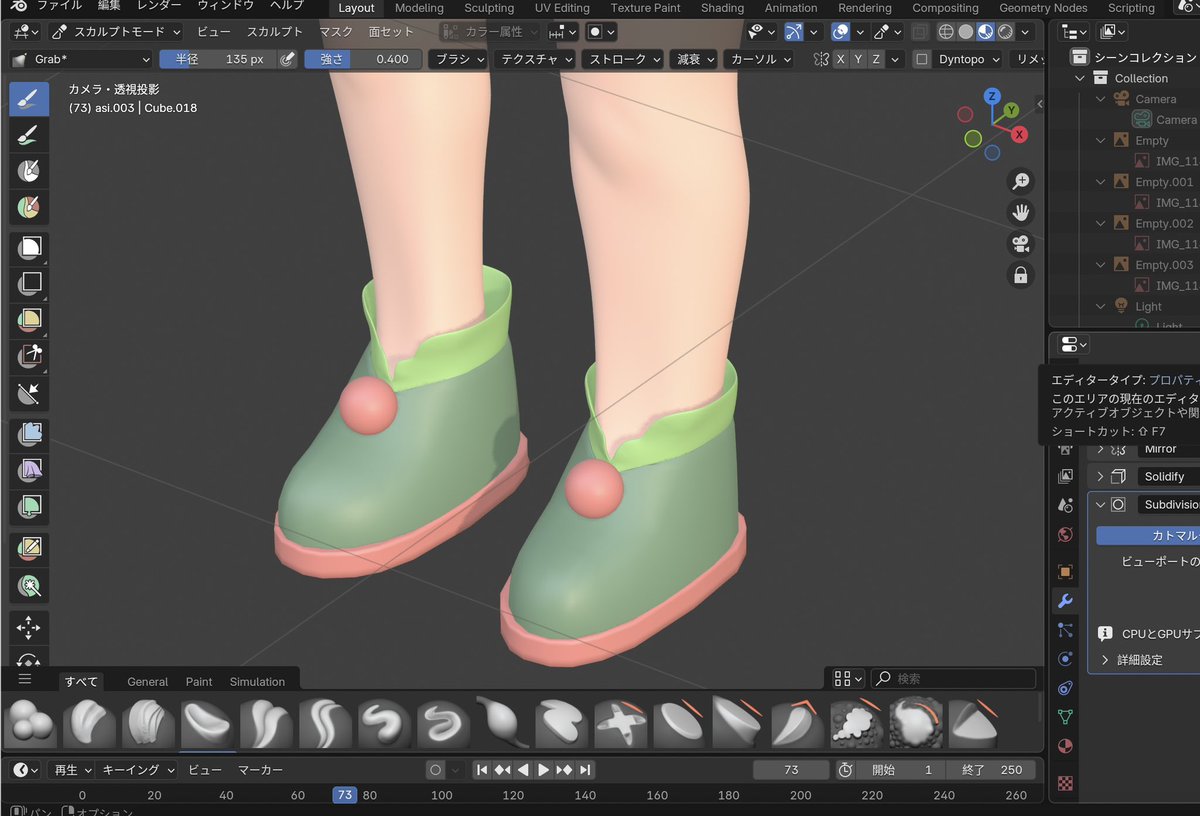Click the カトマル subdivision type button
1200x816 pixels.
[1149, 535]
